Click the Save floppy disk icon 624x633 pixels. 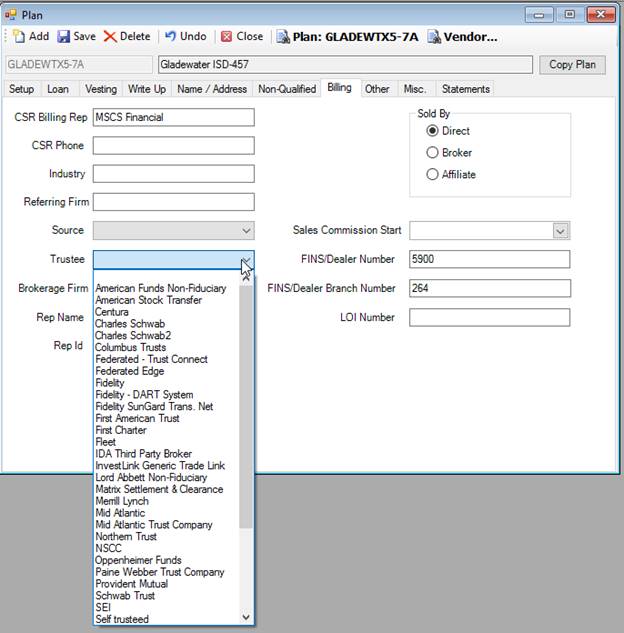[x=64, y=37]
